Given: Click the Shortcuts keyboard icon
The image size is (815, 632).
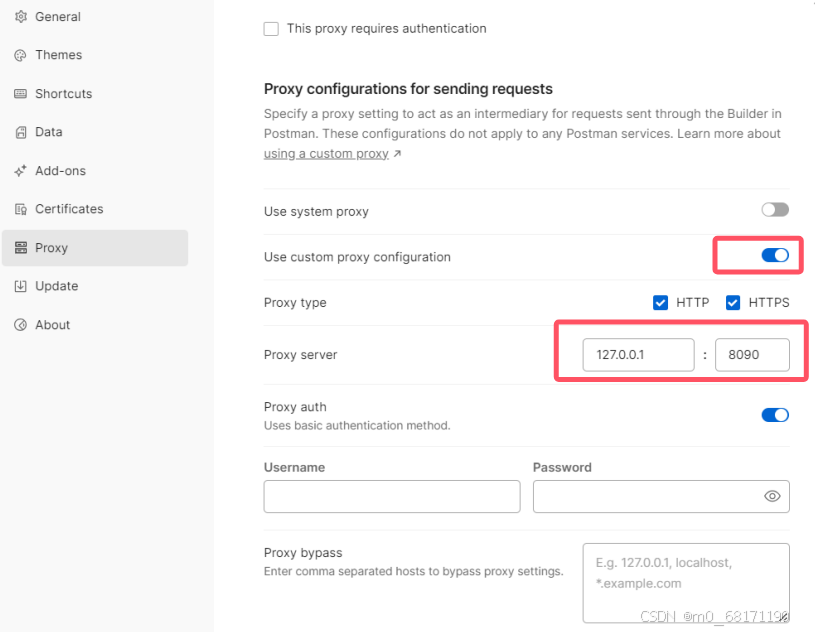Looking at the screenshot, I should (x=21, y=94).
